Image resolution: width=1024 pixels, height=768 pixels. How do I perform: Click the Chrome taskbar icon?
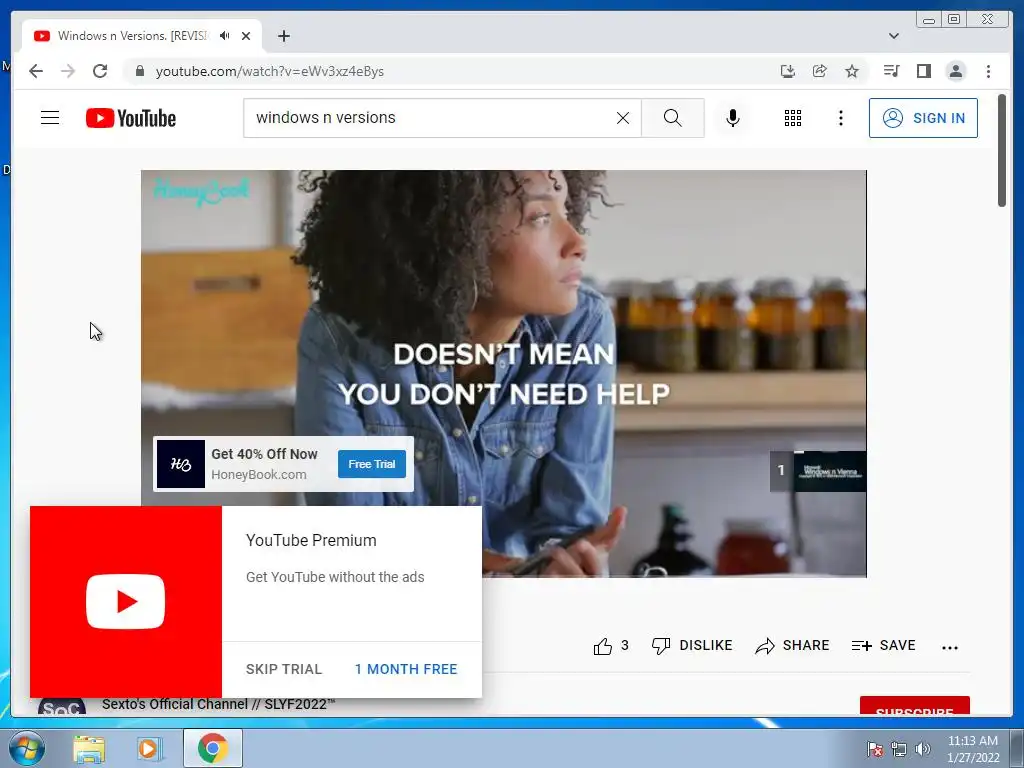(x=213, y=748)
